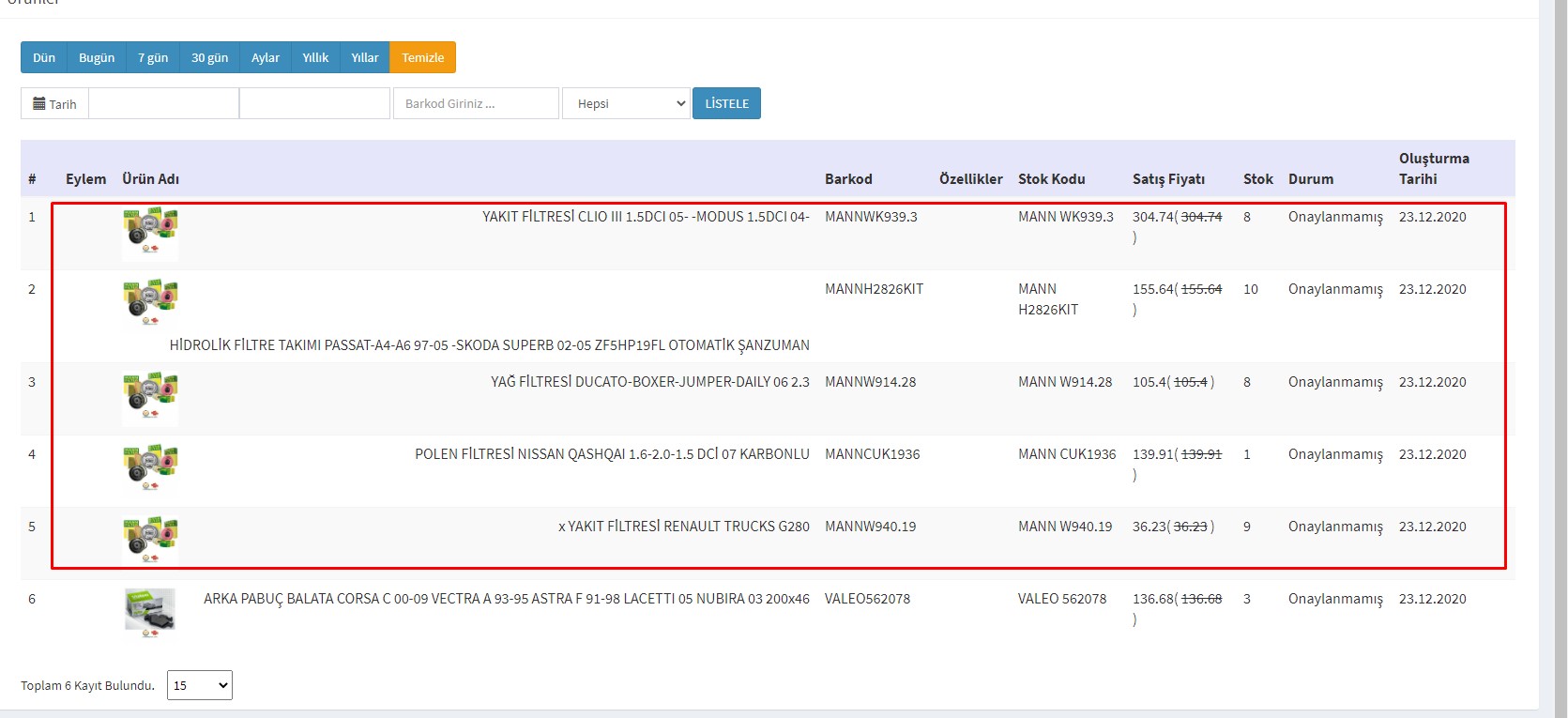Filter by Dün (yesterday)
This screenshot has height=718, width=1568.
coord(44,57)
